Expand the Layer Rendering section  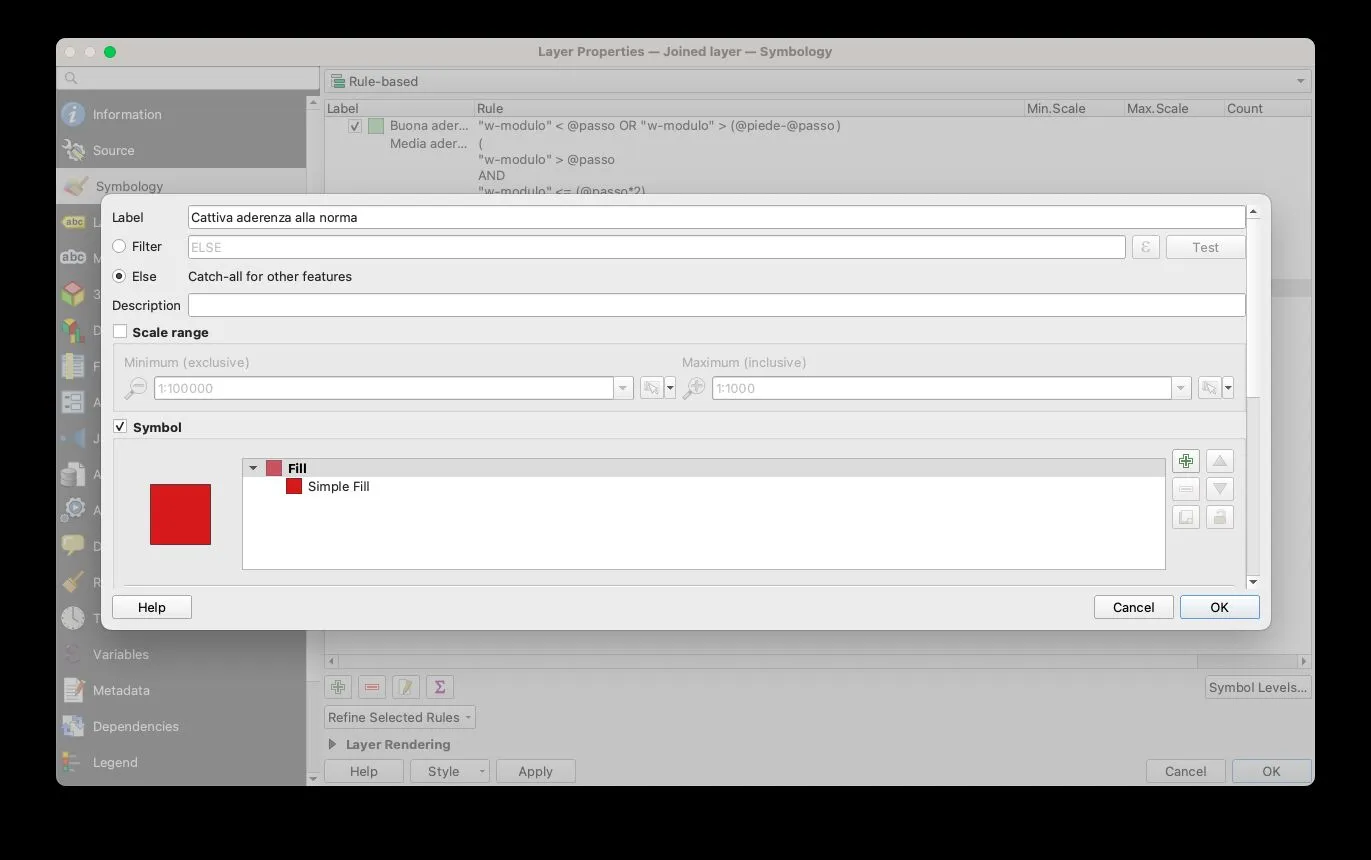(333, 744)
